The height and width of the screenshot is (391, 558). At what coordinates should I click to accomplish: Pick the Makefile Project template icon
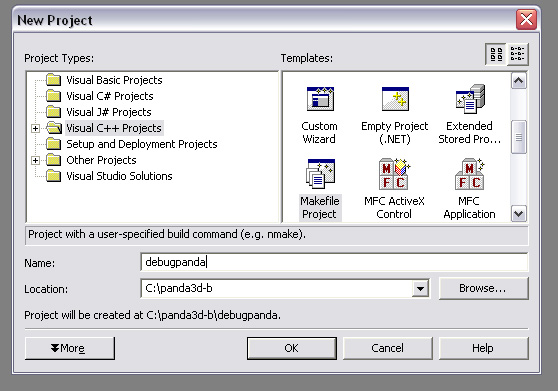click(x=320, y=173)
